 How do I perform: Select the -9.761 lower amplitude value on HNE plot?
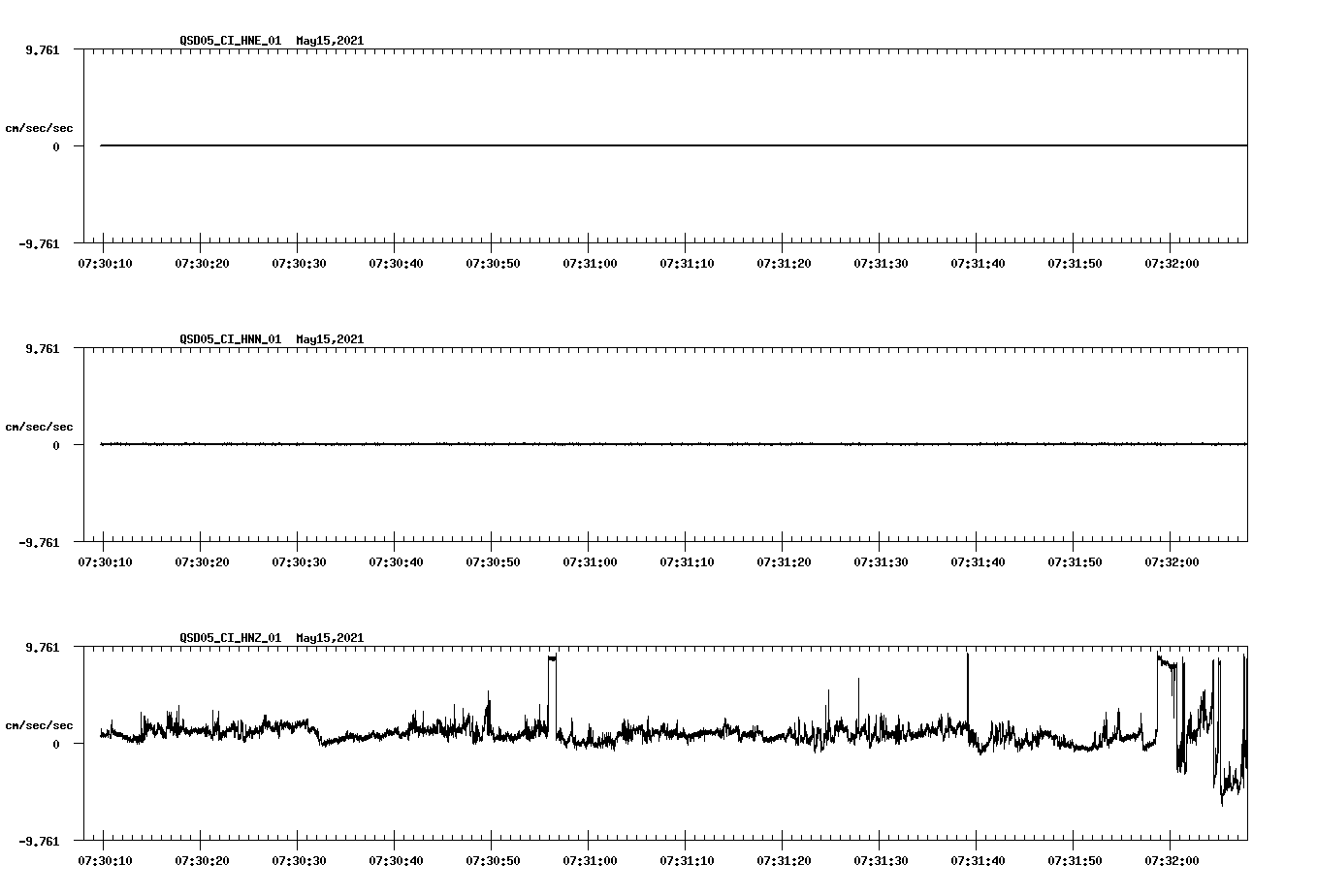click(38, 244)
